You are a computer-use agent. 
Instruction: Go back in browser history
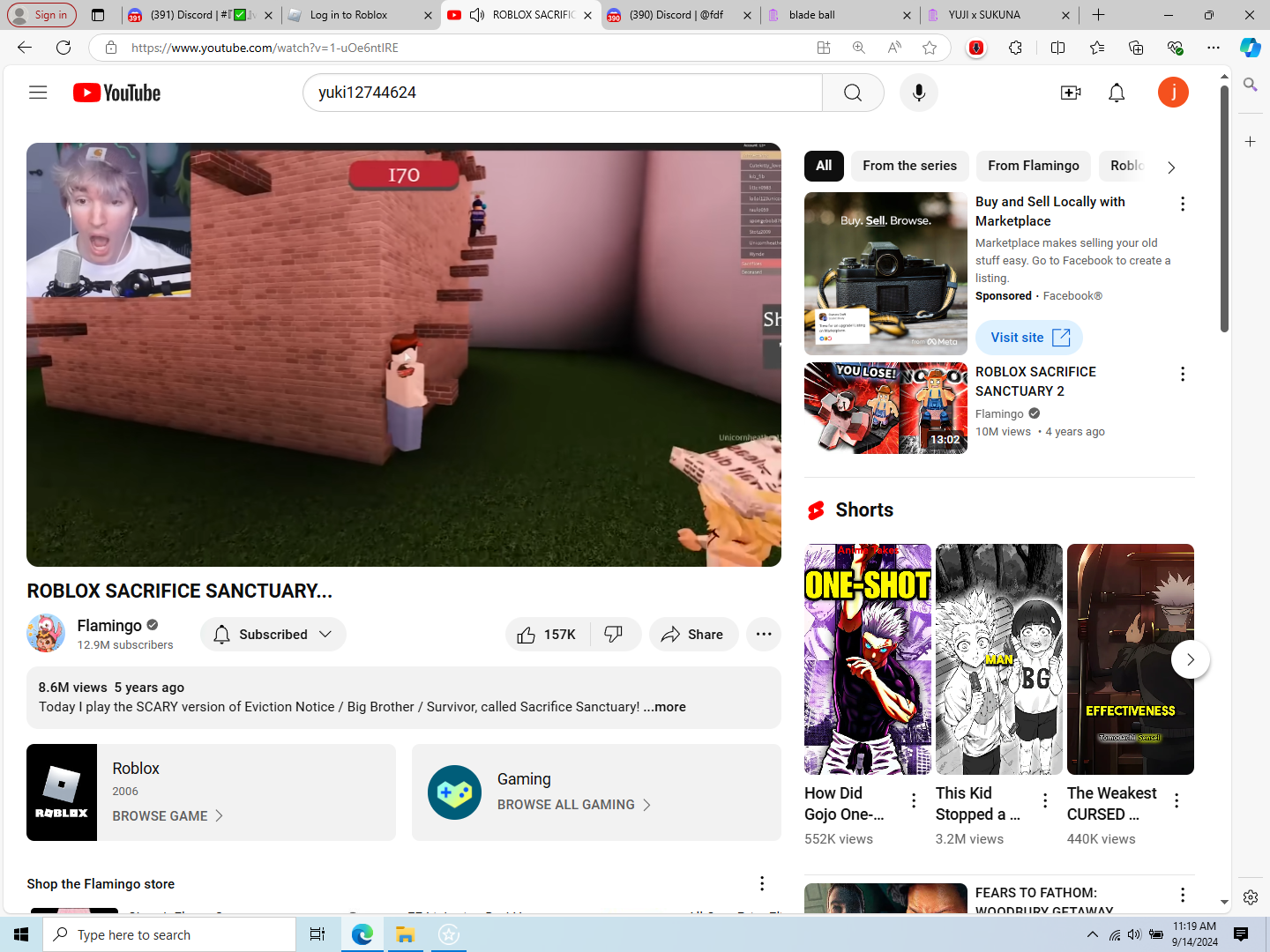pyautogui.click(x=25, y=48)
